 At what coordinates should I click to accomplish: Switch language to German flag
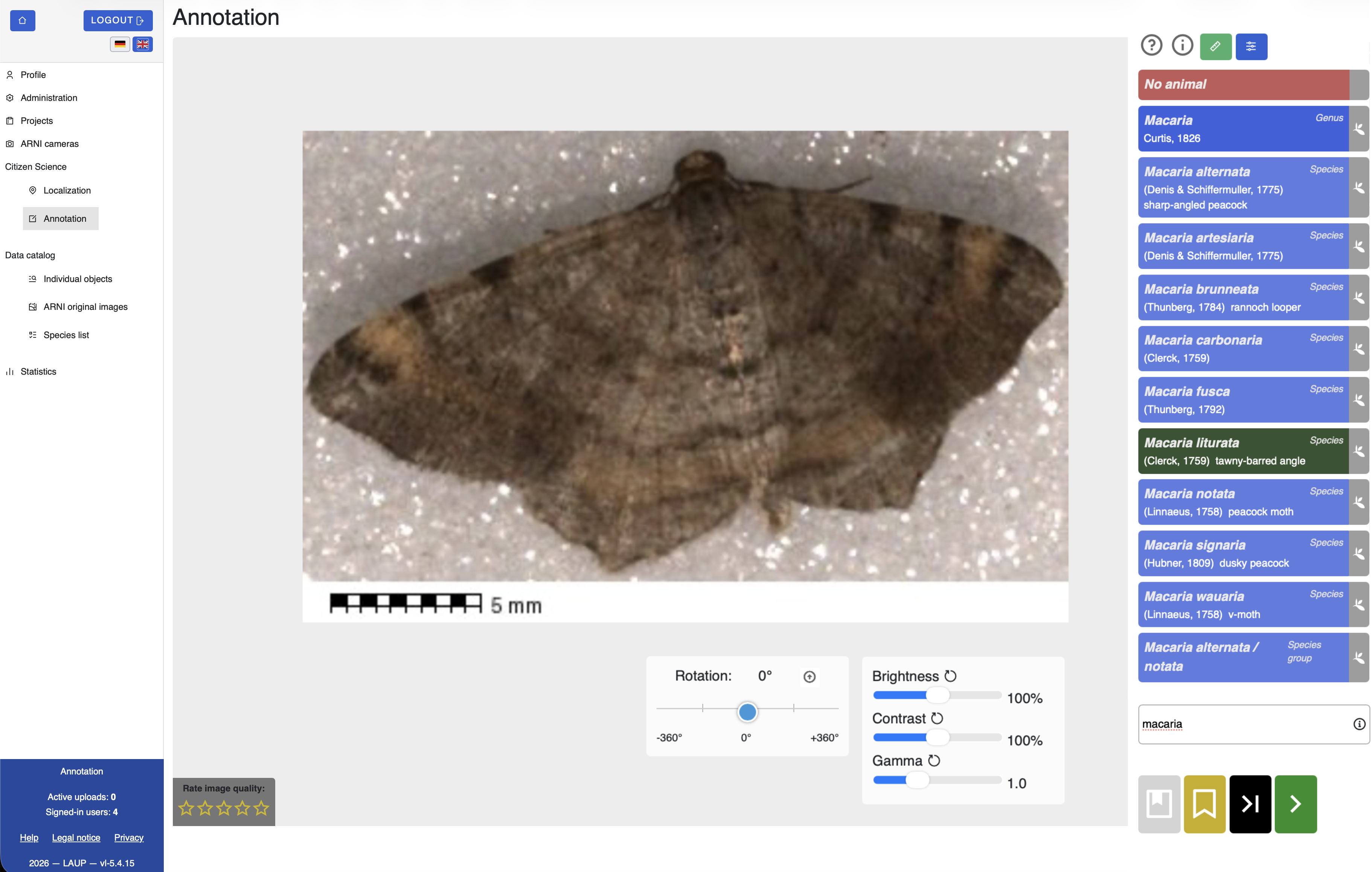120,44
